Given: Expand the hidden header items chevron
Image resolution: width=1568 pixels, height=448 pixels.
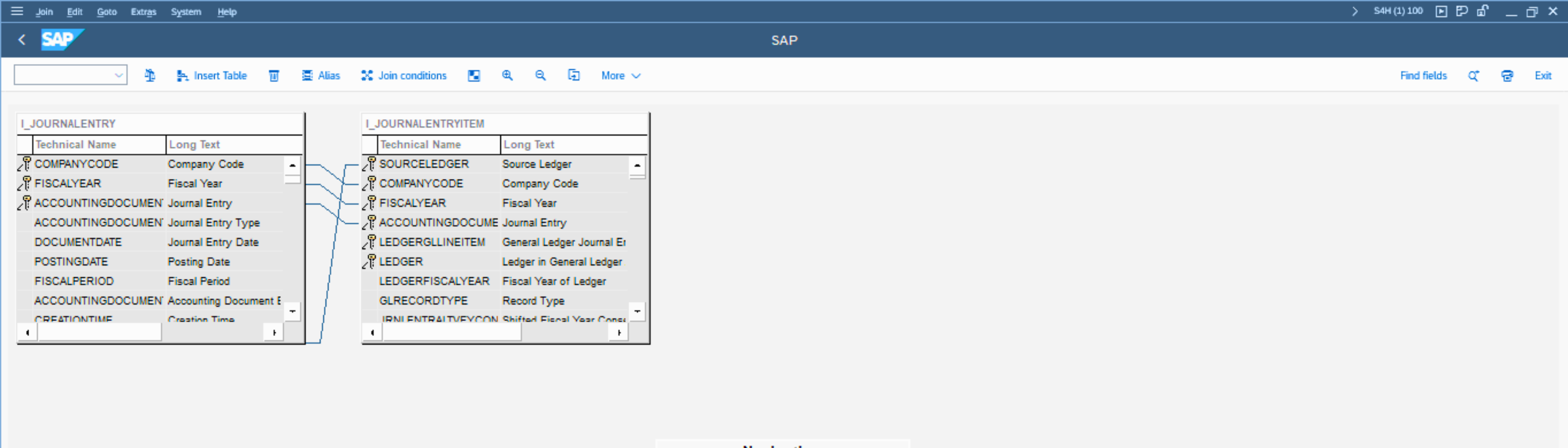Looking at the screenshot, I should (1354, 12).
